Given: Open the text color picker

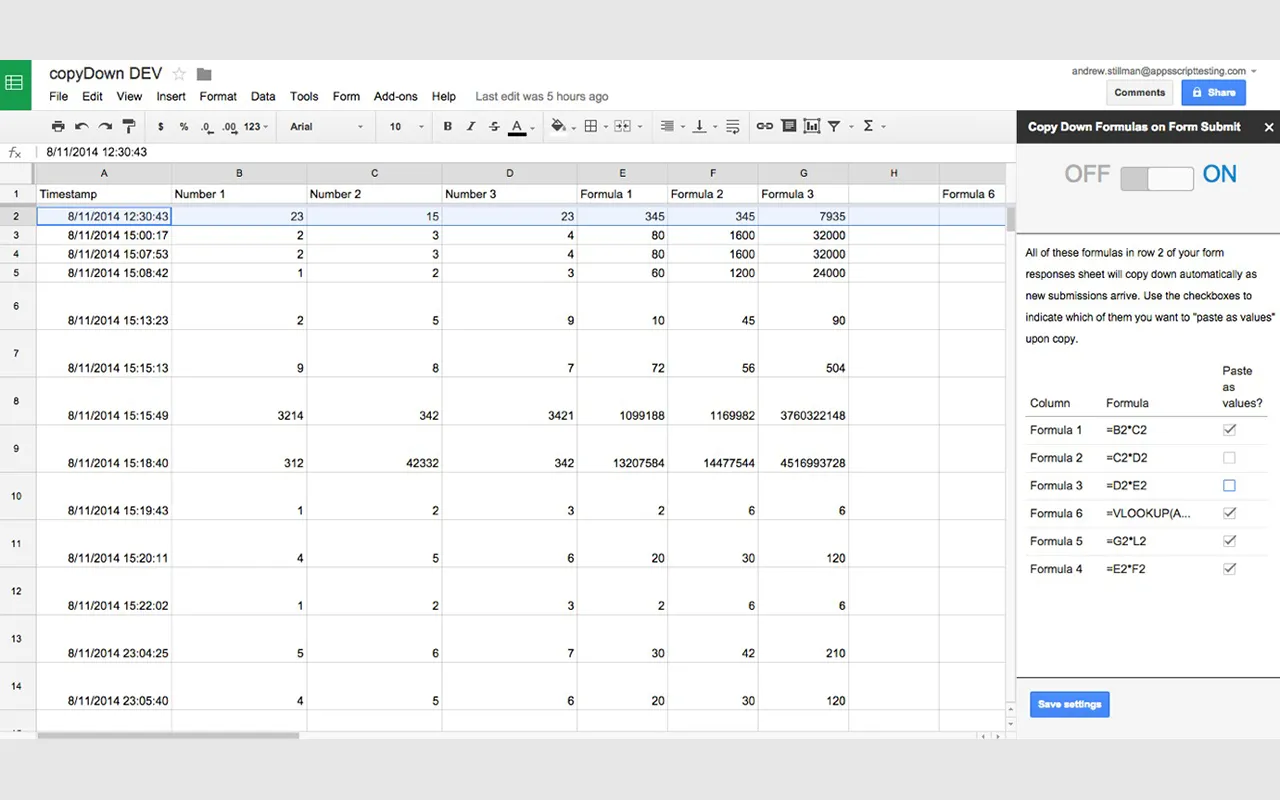Looking at the screenshot, I should 517,127.
